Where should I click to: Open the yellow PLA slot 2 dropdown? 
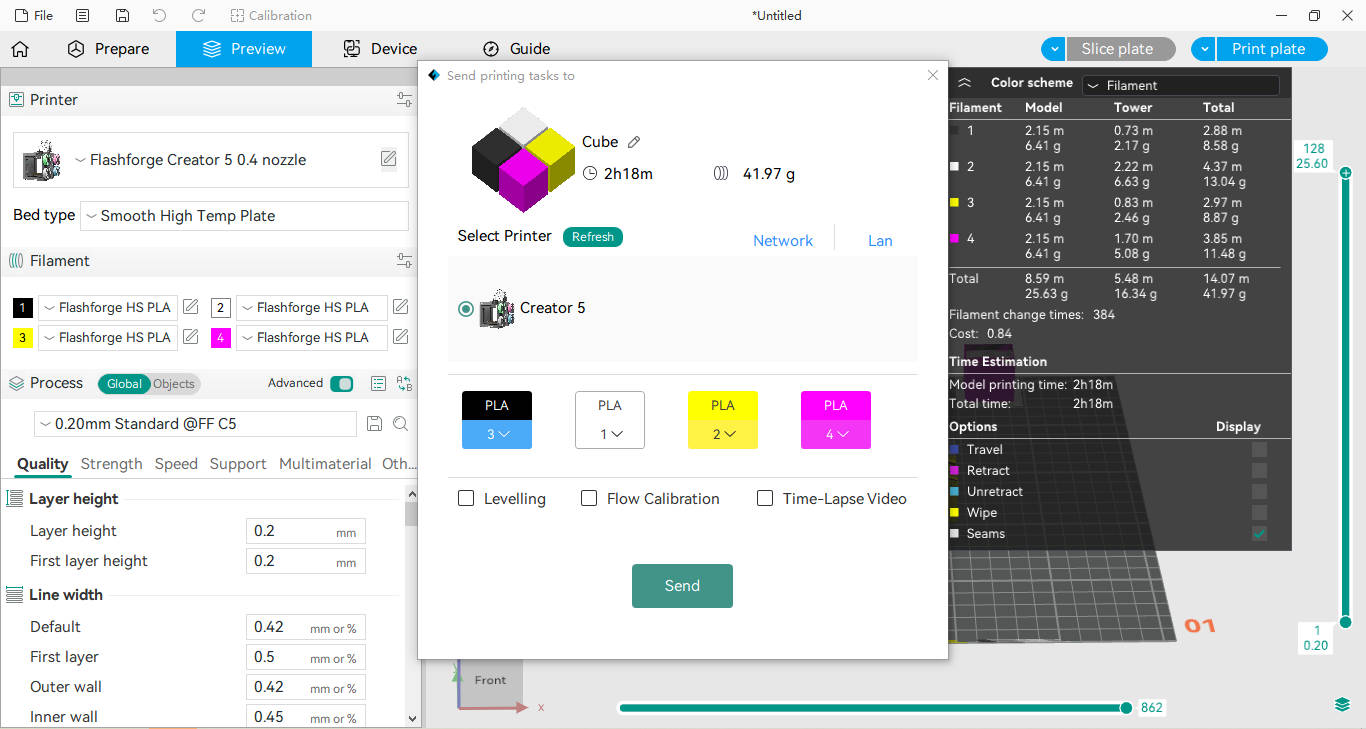tap(723, 434)
